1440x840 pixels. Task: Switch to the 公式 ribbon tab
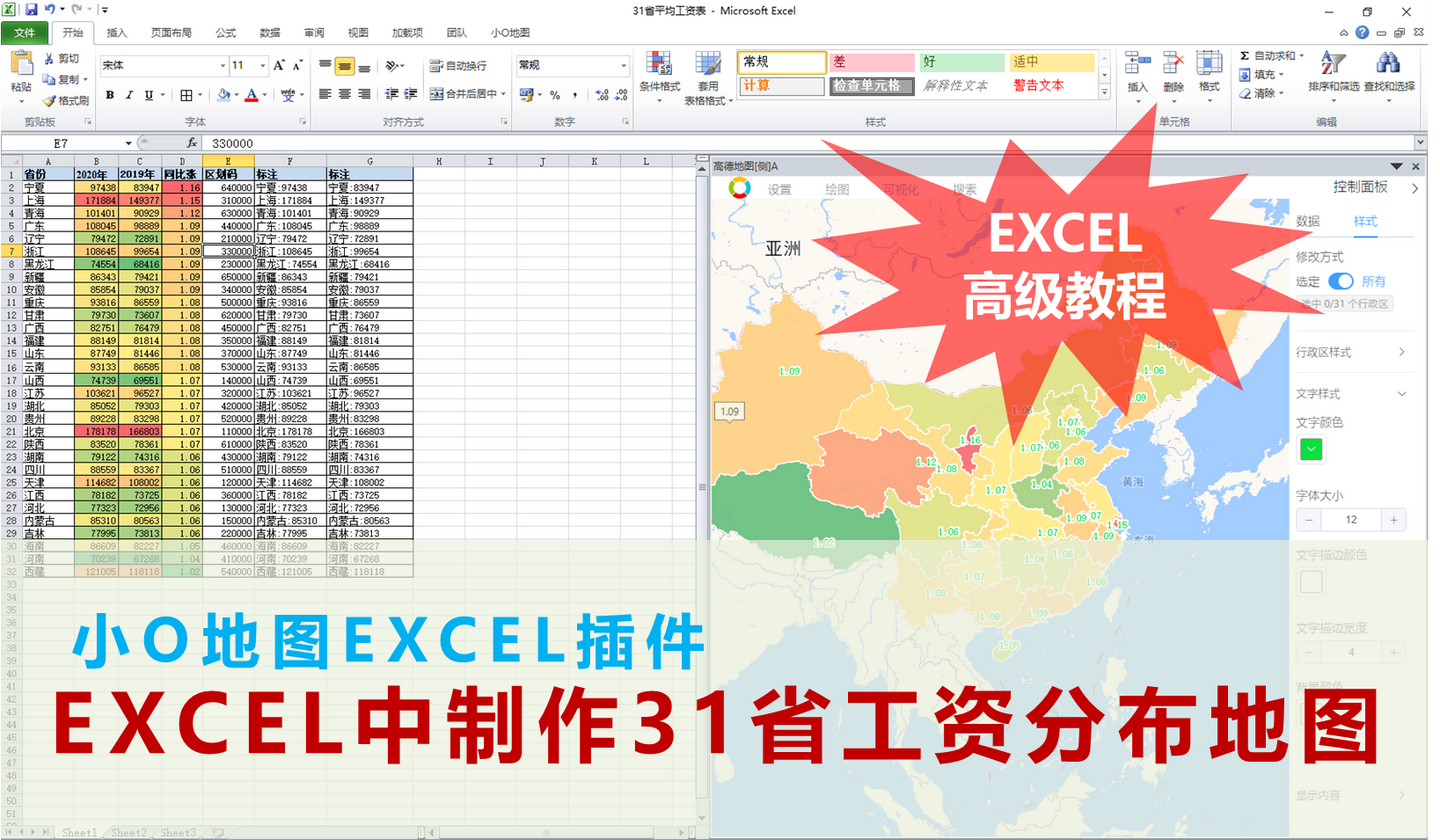coord(226,33)
